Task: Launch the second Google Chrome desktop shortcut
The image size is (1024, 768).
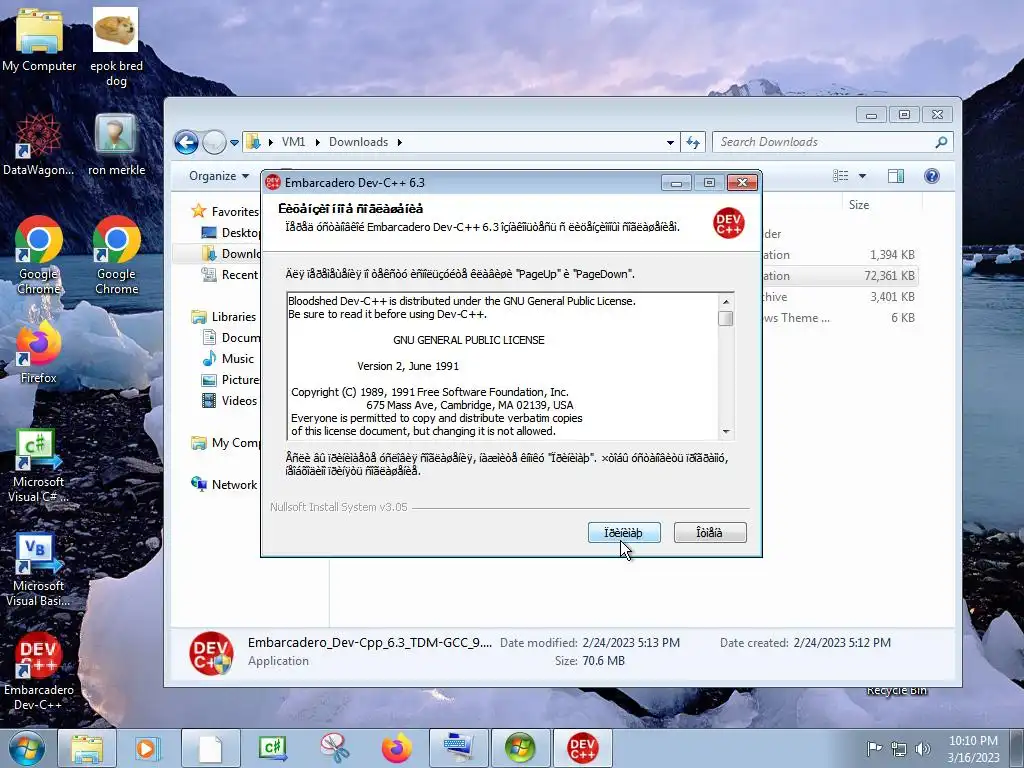Action: pos(116,255)
